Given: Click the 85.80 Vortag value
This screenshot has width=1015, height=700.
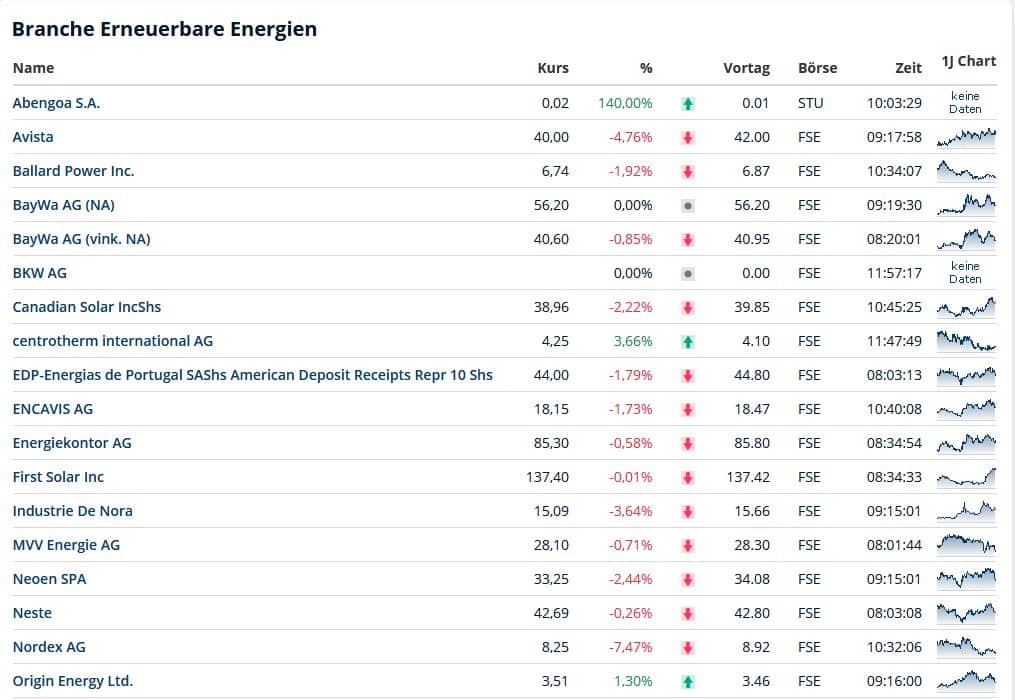Looking at the screenshot, I should coord(752,443).
